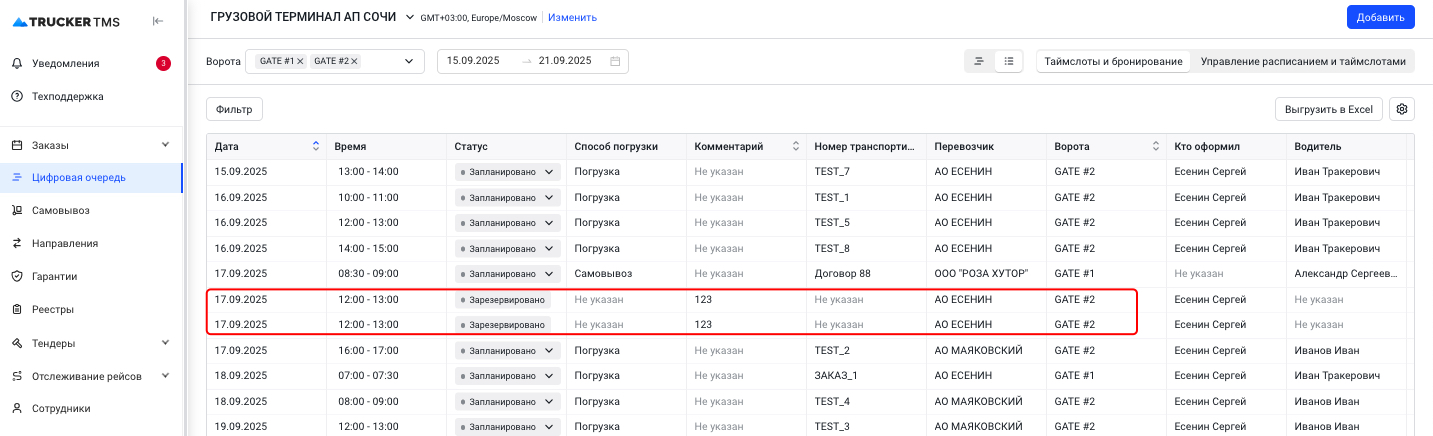Remove the GATE #2 tag
The image size is (1433, 436).
pos(354,62)
